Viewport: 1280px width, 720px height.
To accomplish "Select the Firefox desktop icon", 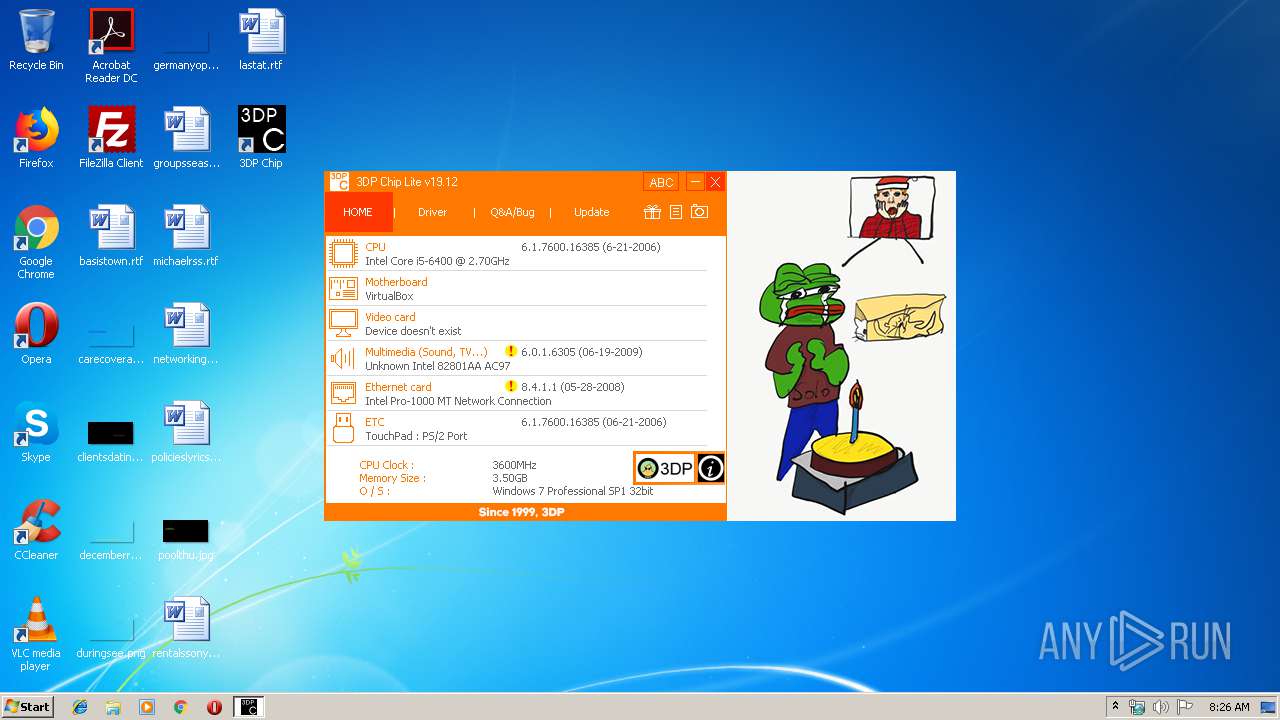I will pos(36,138).
